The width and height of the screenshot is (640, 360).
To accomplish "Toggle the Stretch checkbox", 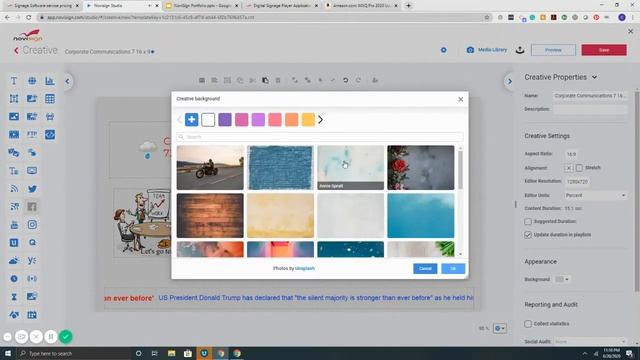I will pyautogui.click(x=579, y=168).
